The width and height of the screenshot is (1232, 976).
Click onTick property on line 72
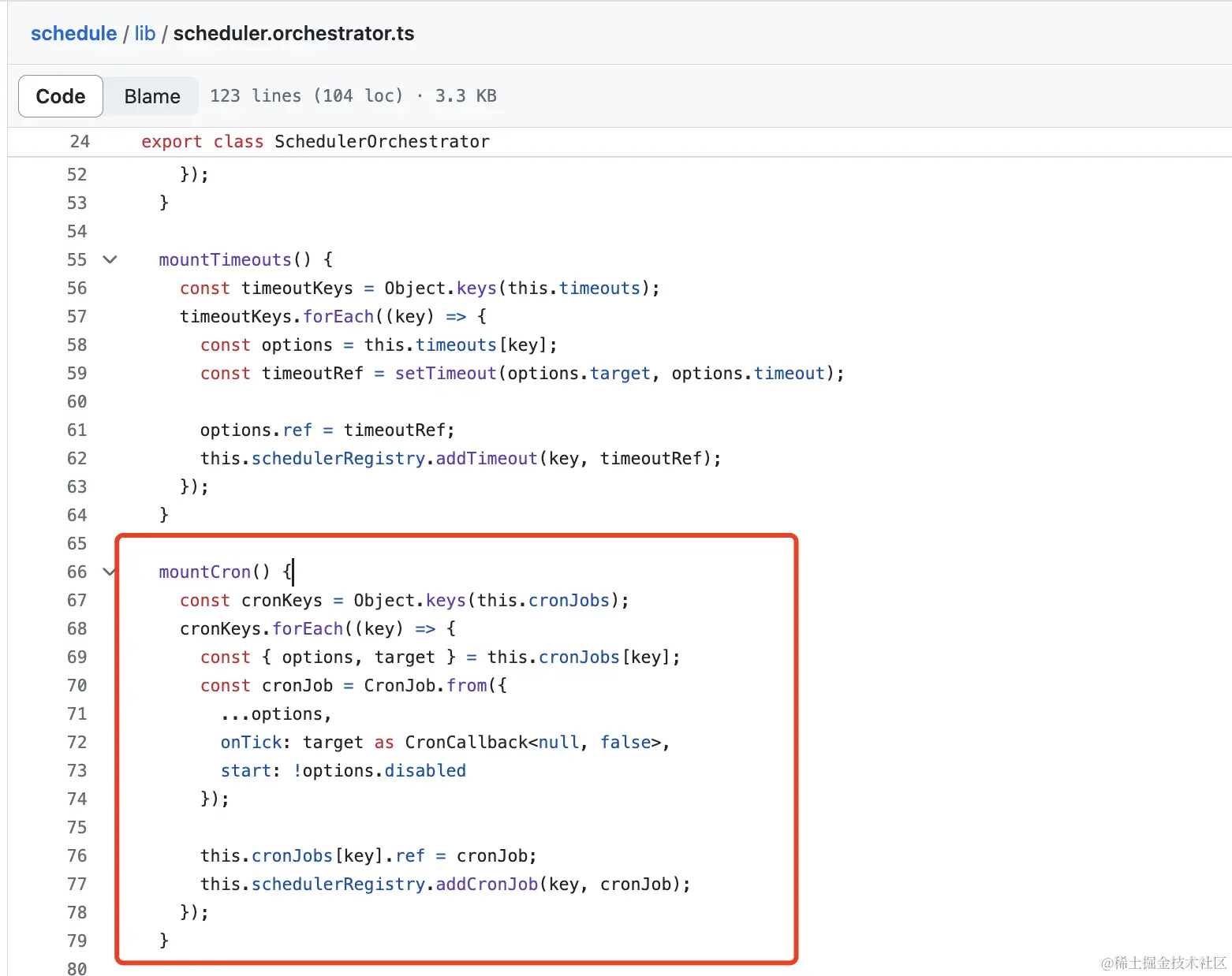pyautogui.click(x=251, y=742)
